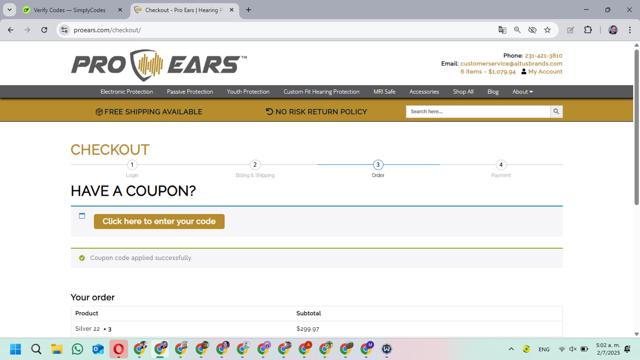Open the notification bell in system tray
Viewport: 640px width, 360px height.
627,349
